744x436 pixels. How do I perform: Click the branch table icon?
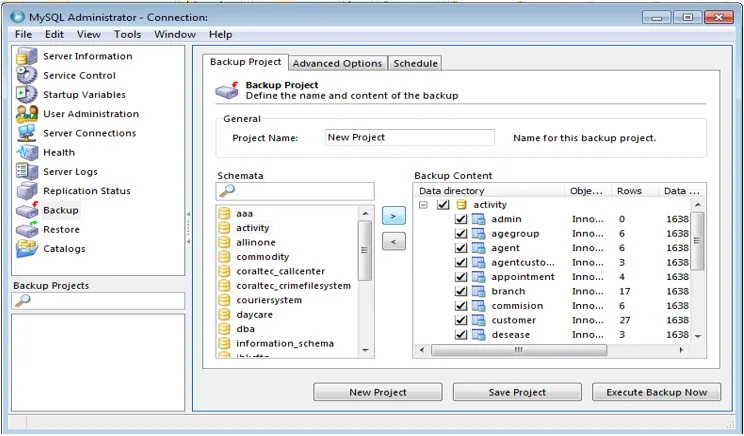[478, 291]
